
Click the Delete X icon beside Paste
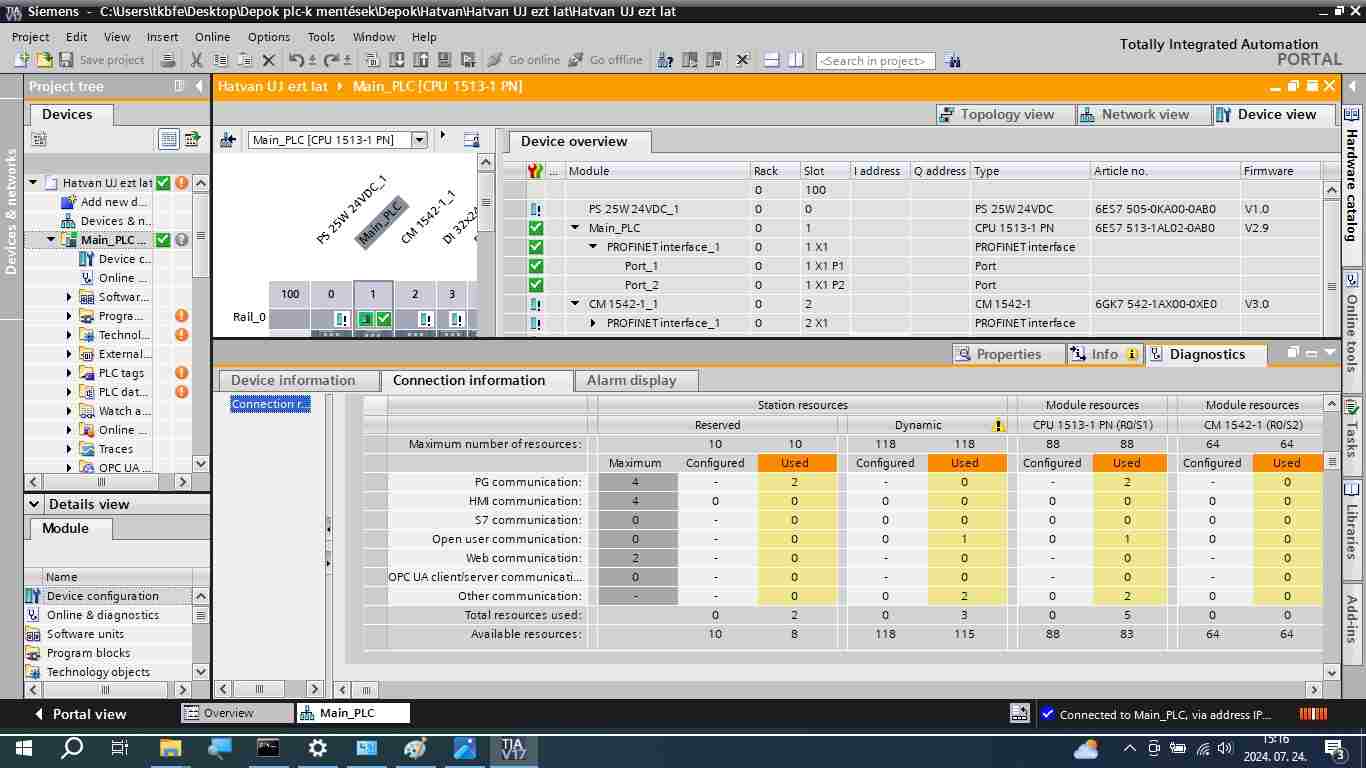click(x=268, y=60)
